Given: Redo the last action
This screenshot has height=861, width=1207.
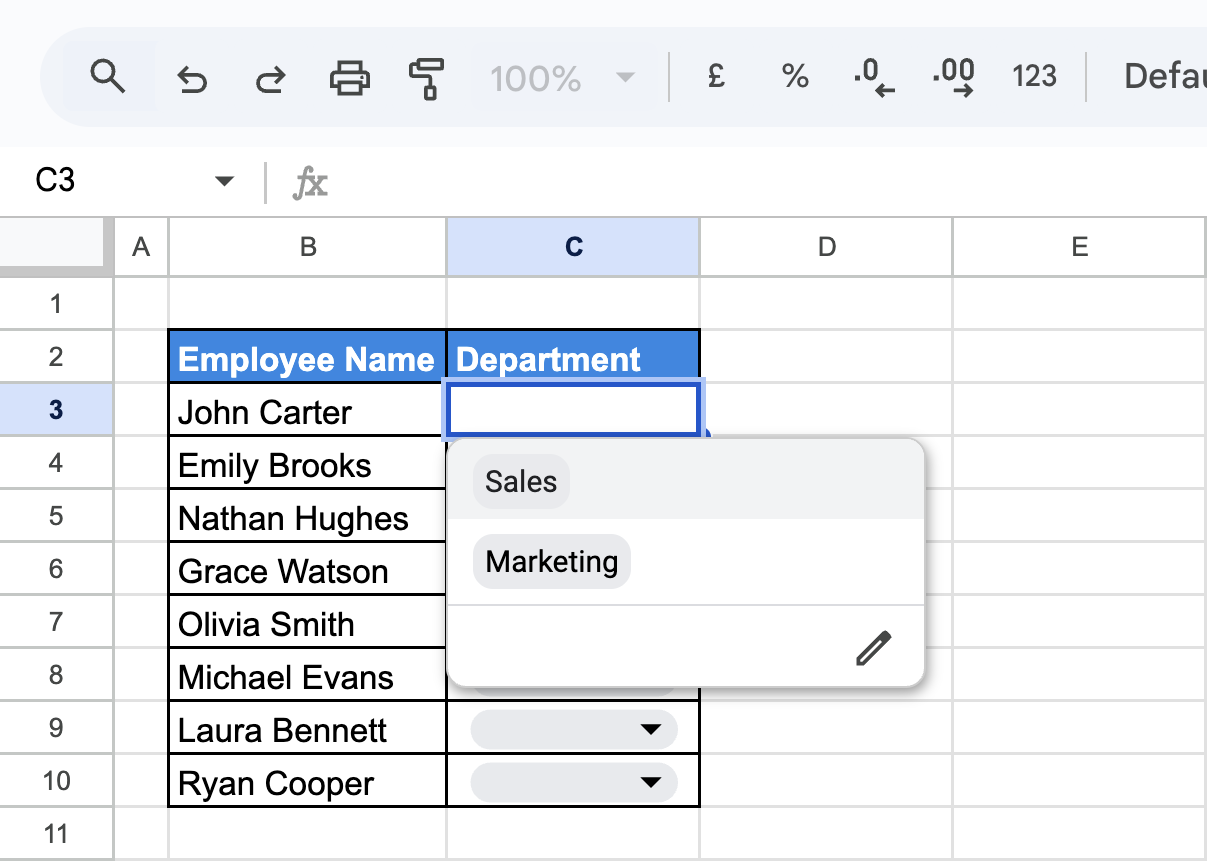Looking at the screenshot, I should (269, 77).
